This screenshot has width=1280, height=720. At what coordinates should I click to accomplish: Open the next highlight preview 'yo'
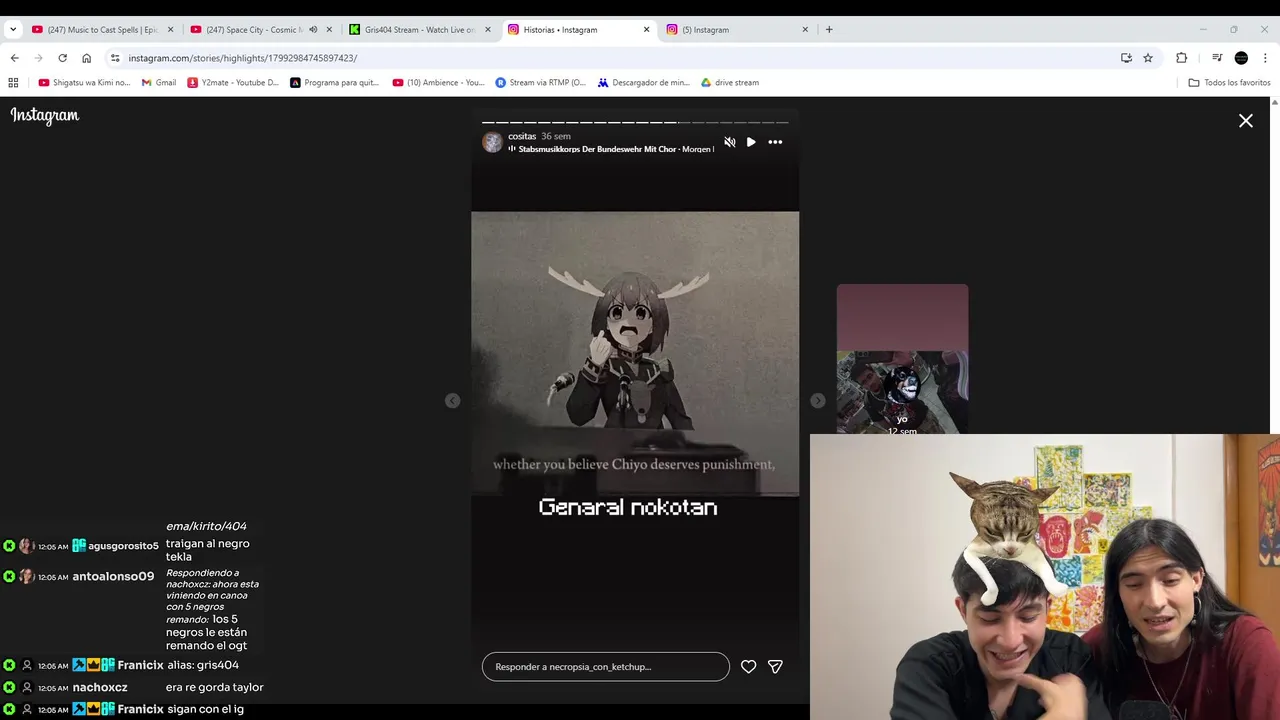pyautogui.click(x=902, y=359)
